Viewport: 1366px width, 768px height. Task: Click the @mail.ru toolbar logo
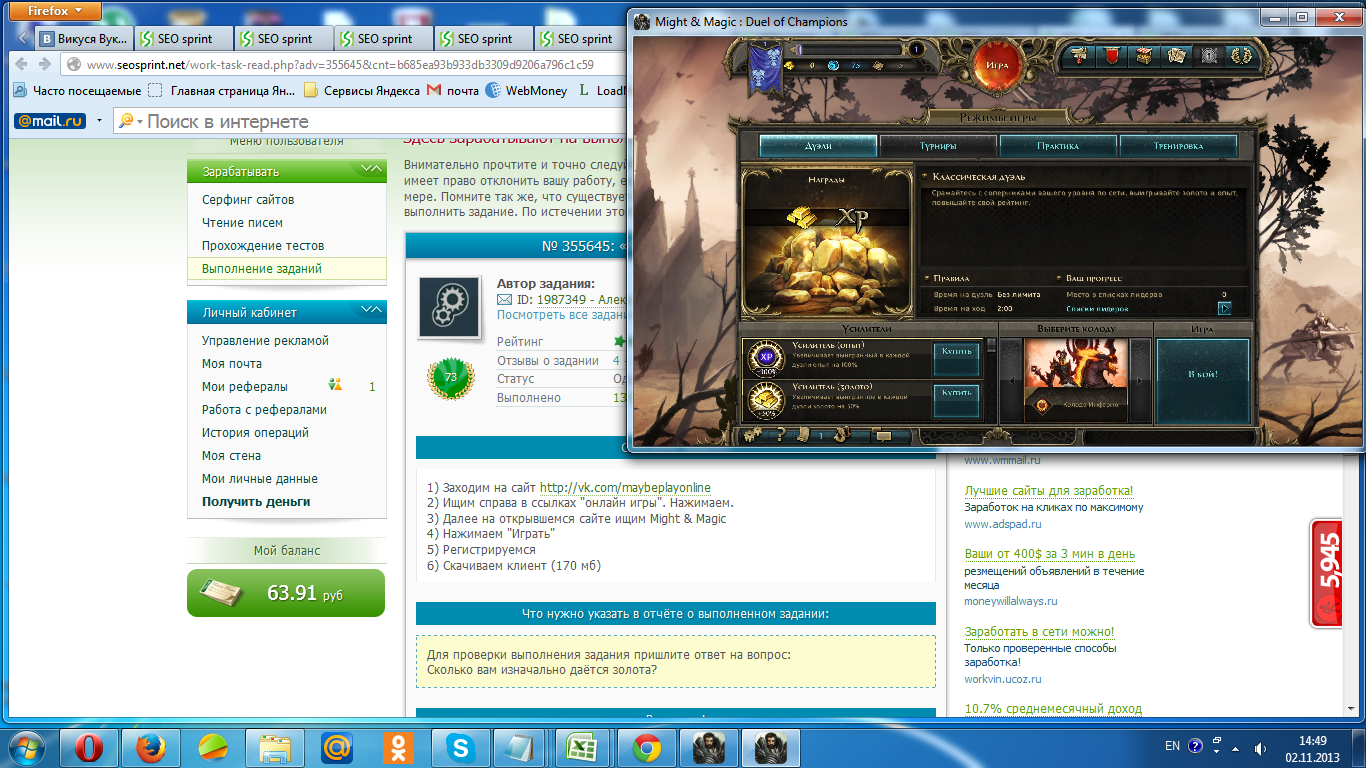pyautogui.click(x=50, y=121)
